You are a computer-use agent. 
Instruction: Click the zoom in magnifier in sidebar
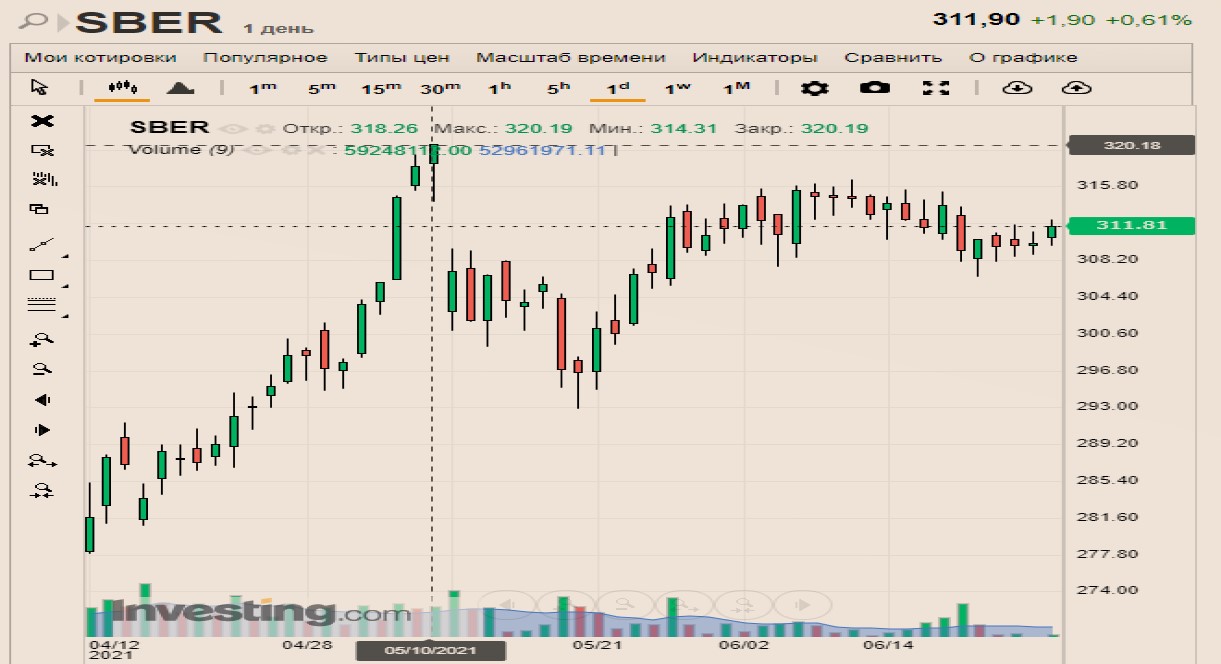pyautogui.click(x=41, y=341)
